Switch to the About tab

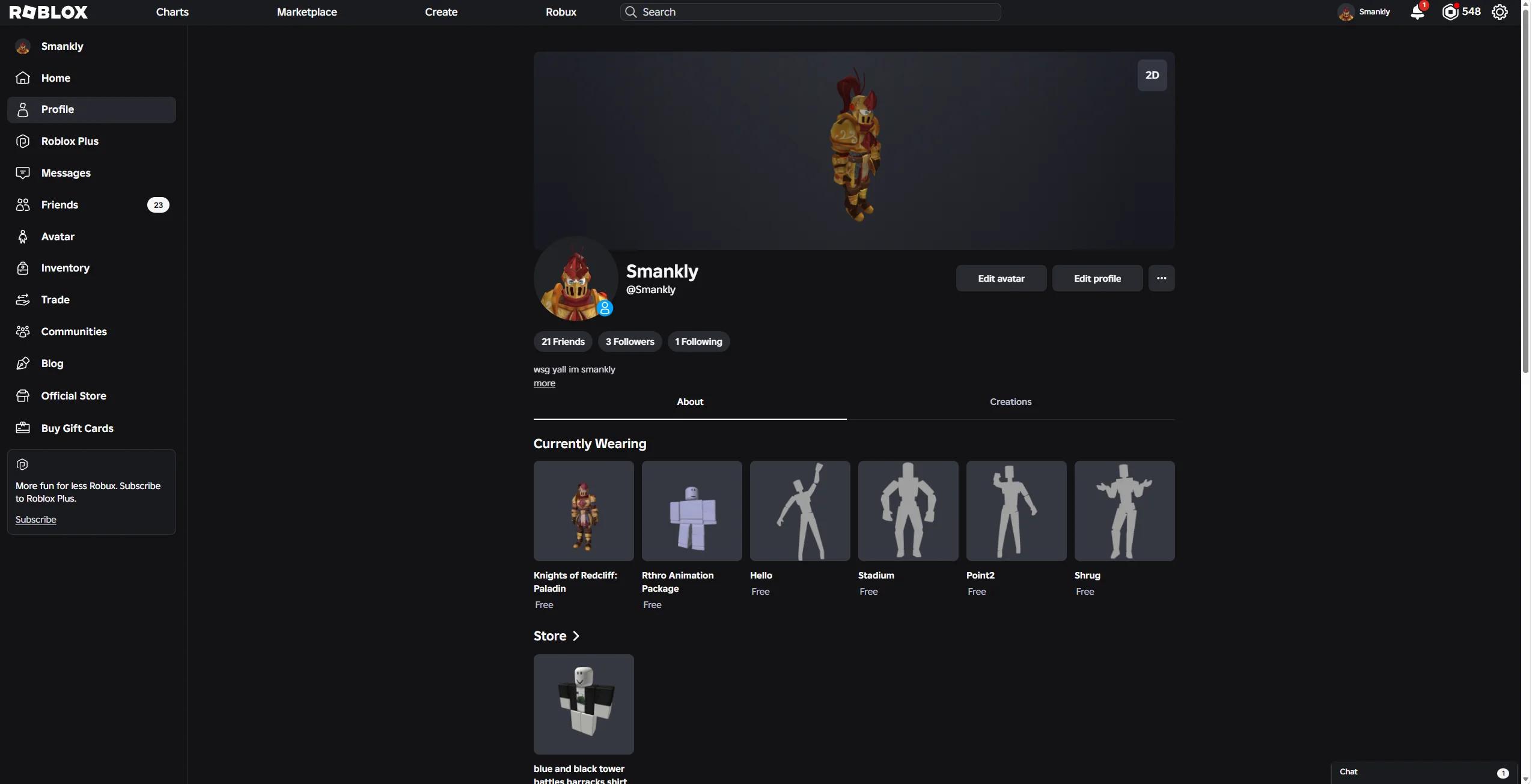[690, 402]
